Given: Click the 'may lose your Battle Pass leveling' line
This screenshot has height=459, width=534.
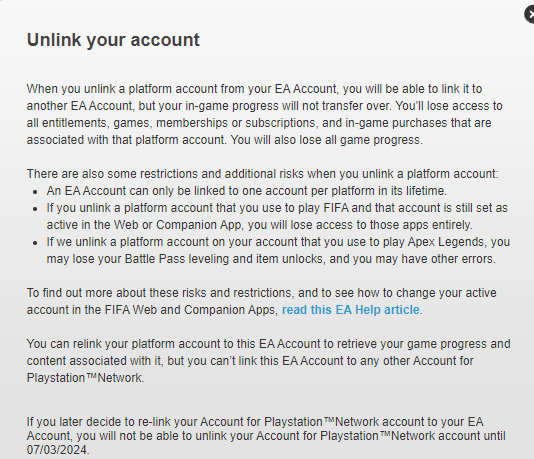Looking at the screenshot, I should tap(271, 259).
